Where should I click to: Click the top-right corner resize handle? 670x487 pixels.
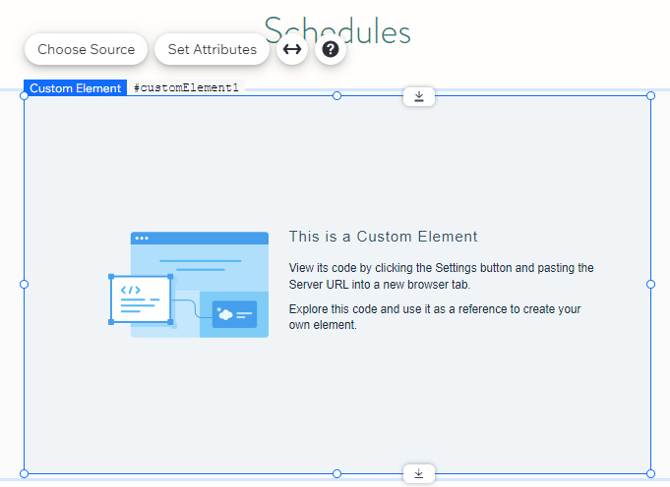pyautogui.click(x=651, y=96)
